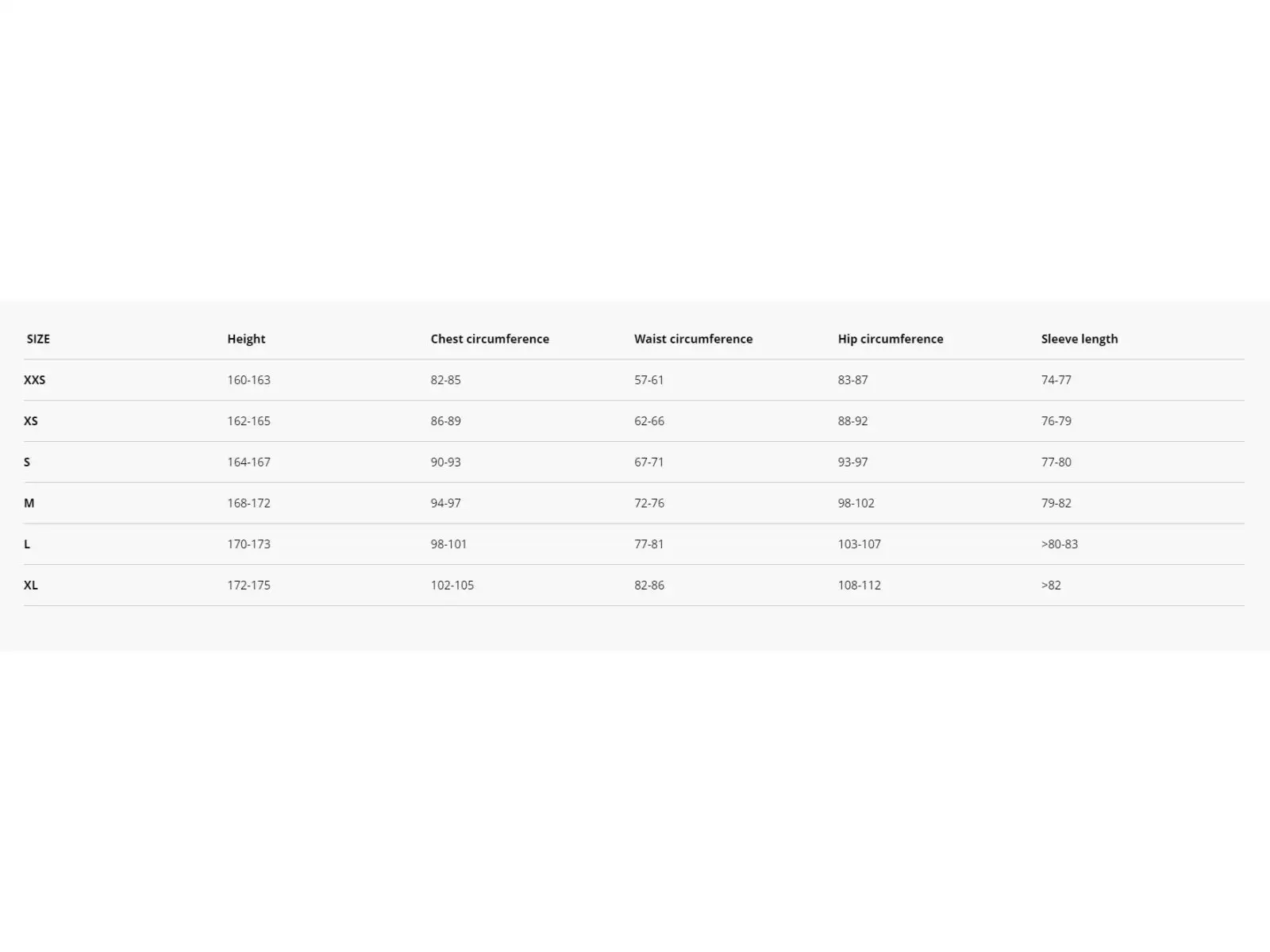Click the XS size row label
Viewport: 1270px width, 952px height.
coord(31,421)
